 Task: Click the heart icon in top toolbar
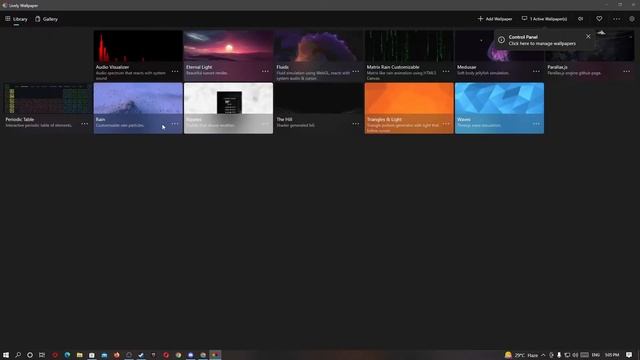coord(599,19)
